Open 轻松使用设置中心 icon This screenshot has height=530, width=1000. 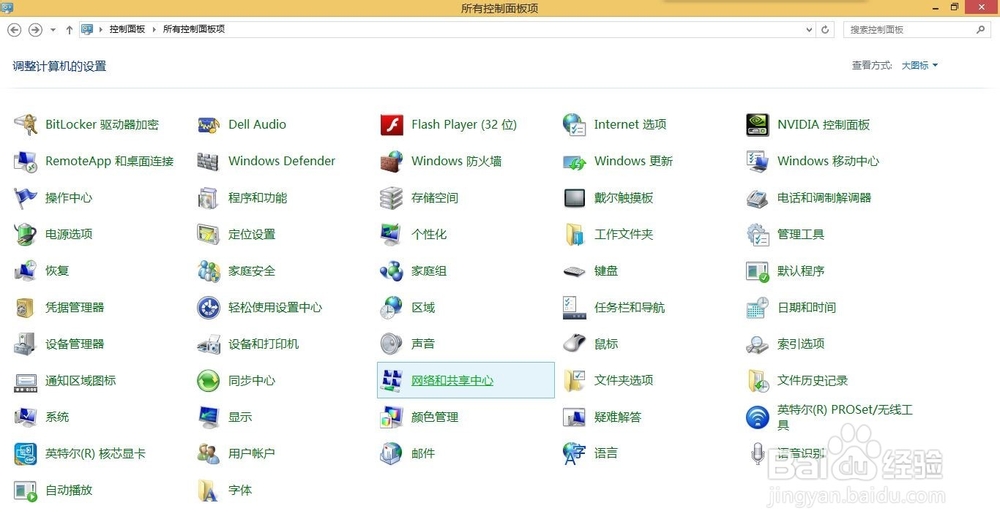(209, 307)
